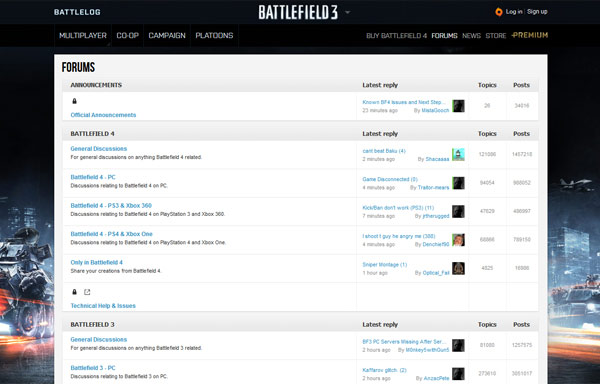Open the Platoons menu item

click(214, 36)
